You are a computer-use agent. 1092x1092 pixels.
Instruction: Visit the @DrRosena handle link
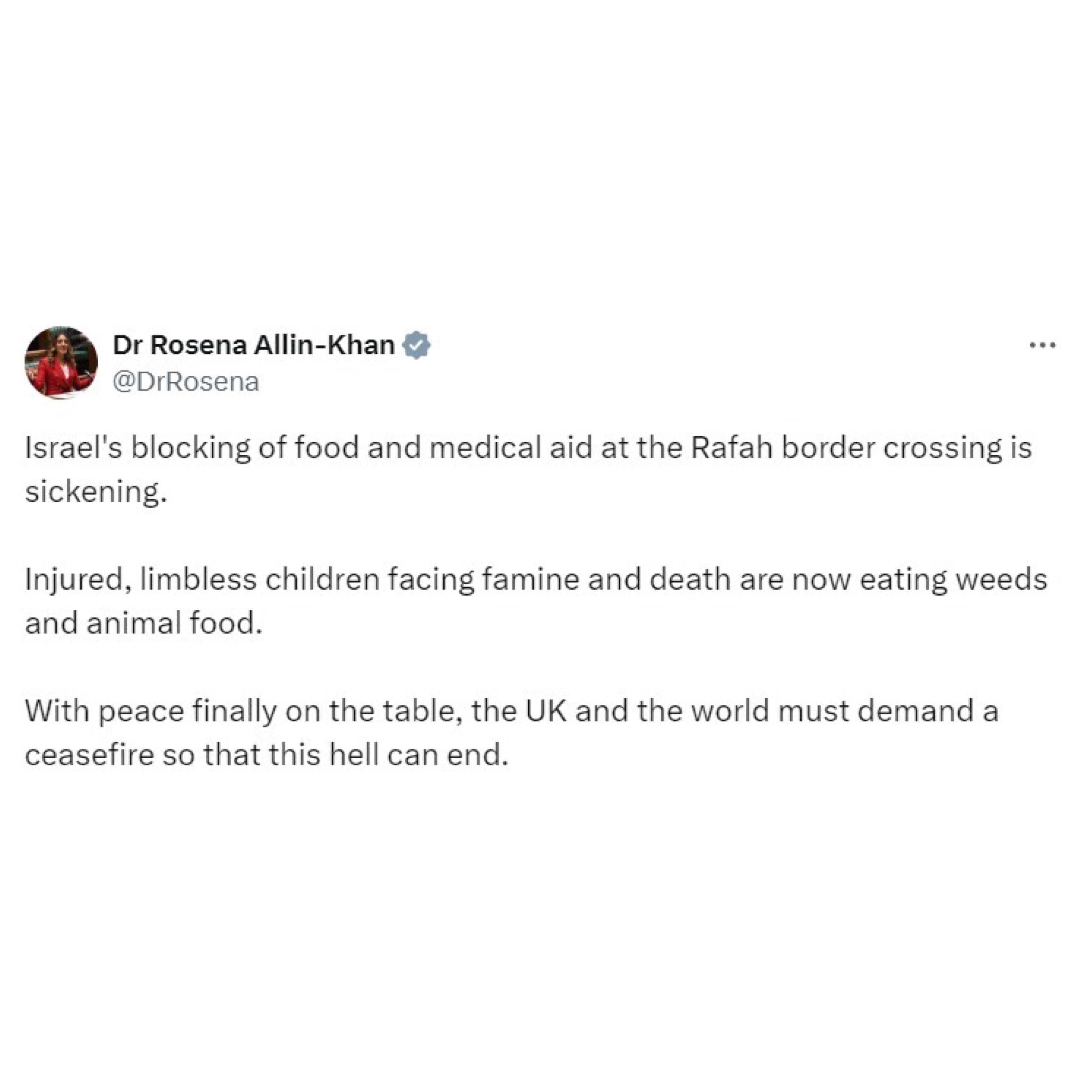(186, 382)
